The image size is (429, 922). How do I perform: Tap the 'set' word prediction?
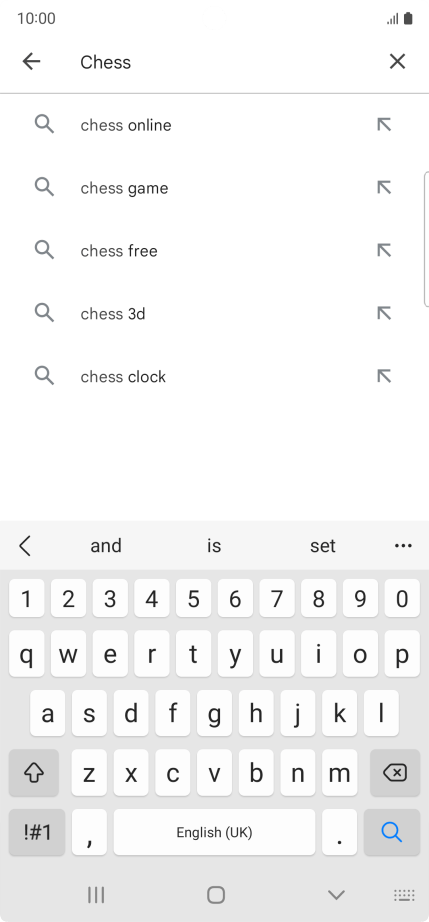[x=323, y=546]
